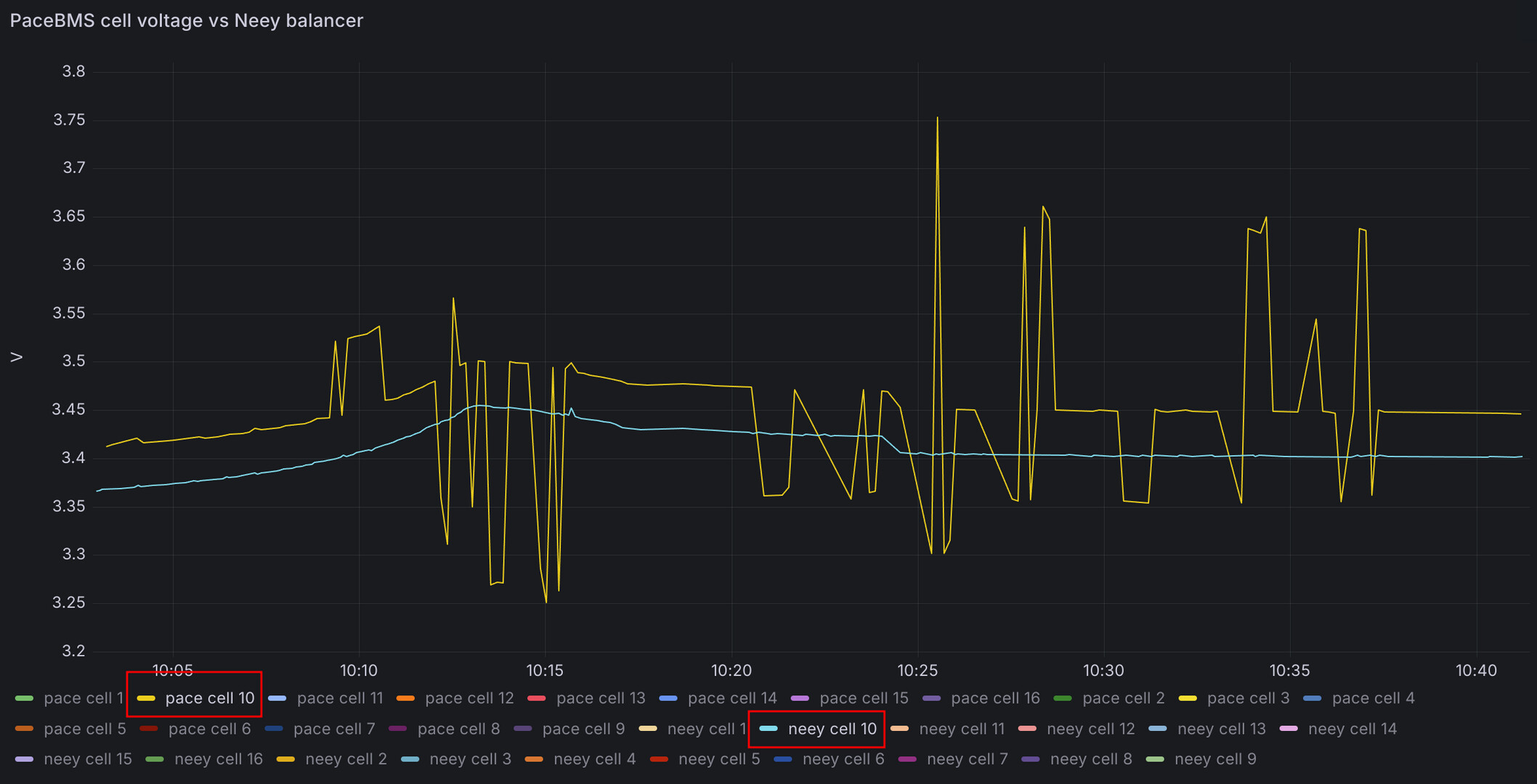Click the pace cell 15 purple swatch
Viewport: 1537px width, 784px height.
(x=800, y=698)
